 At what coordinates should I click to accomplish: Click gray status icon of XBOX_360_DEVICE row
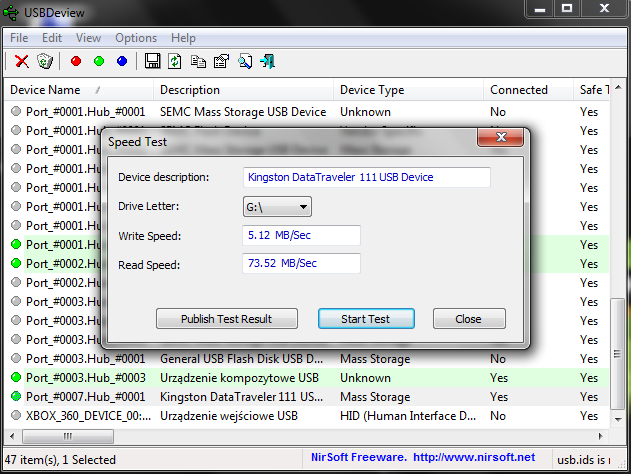pos(16,415)
